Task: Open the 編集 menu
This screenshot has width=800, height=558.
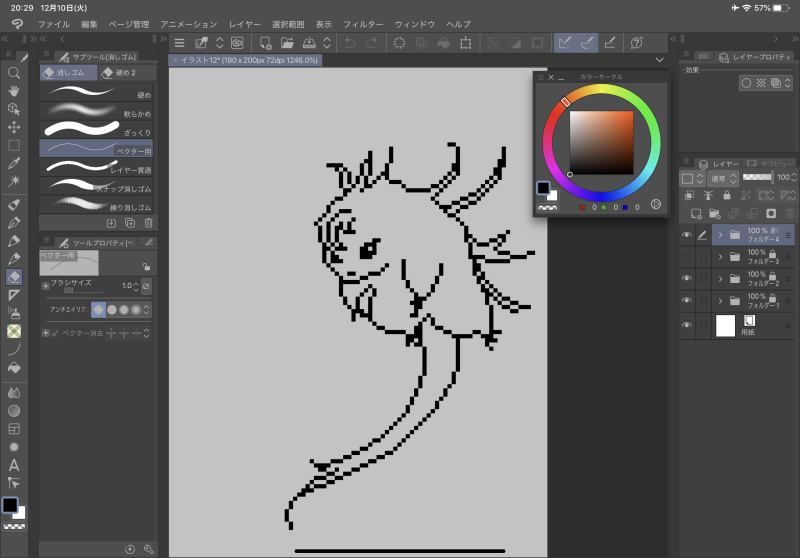Action: coord(89,24)
